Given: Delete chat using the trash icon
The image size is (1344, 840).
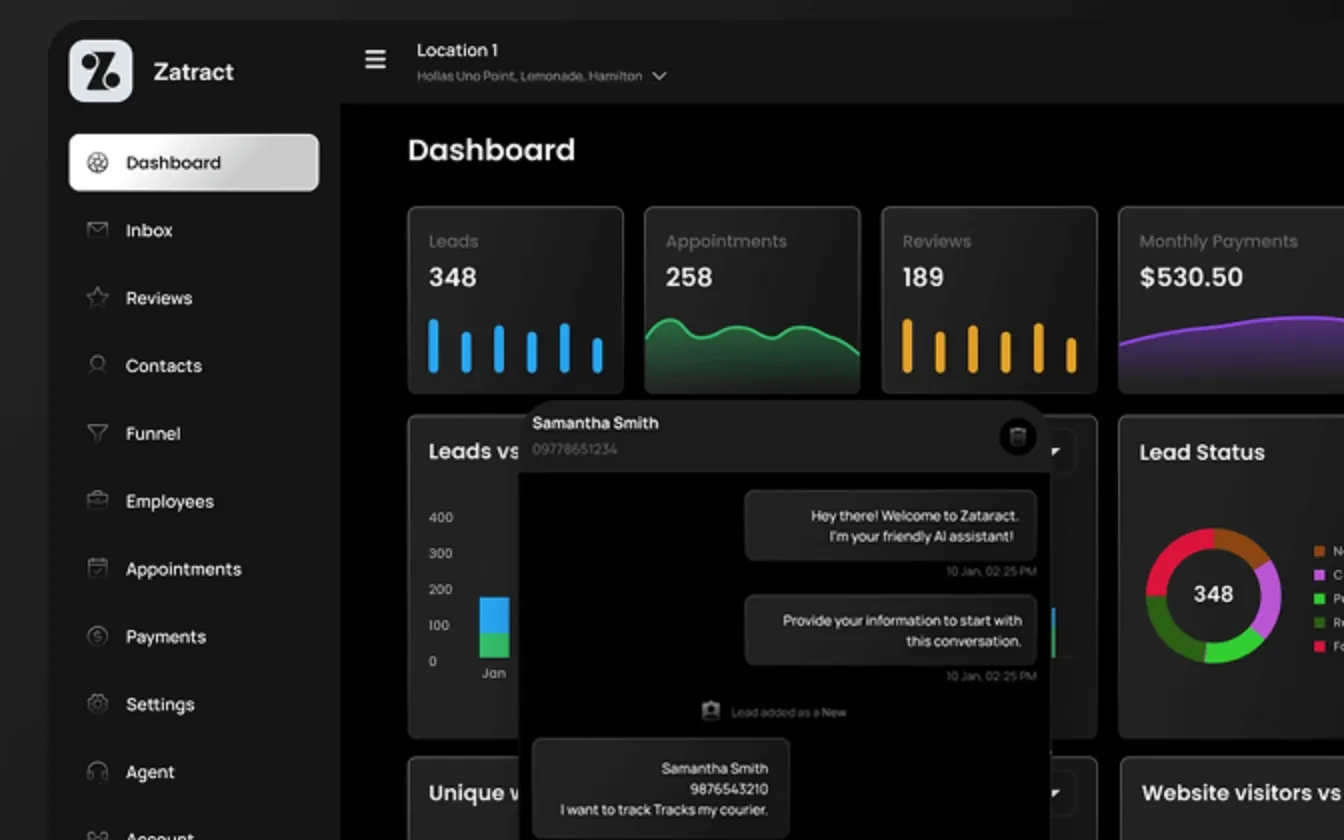Looking at the screenshot, I should coord(1018,436).
